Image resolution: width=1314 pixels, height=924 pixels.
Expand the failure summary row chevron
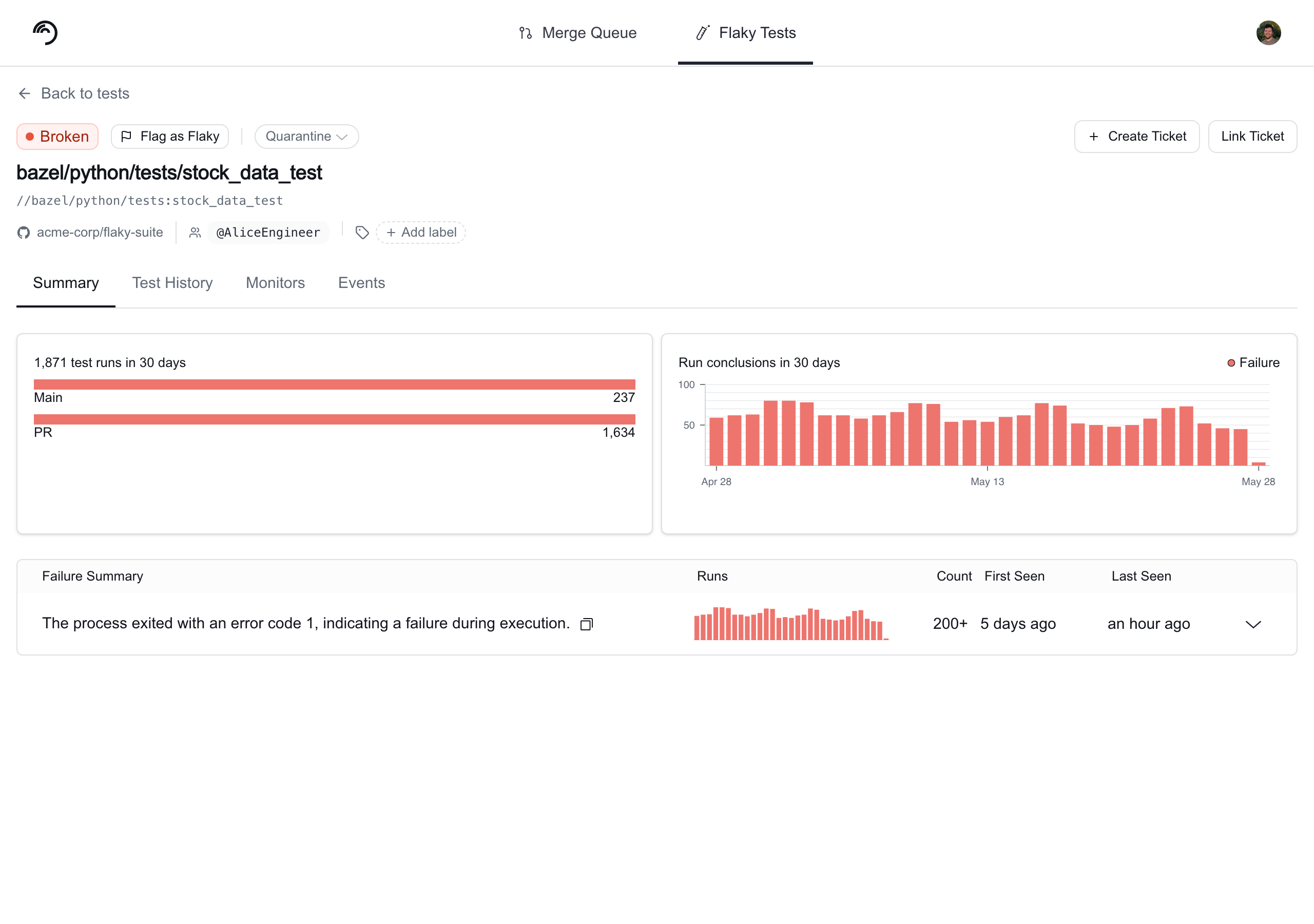(1253, 624)
